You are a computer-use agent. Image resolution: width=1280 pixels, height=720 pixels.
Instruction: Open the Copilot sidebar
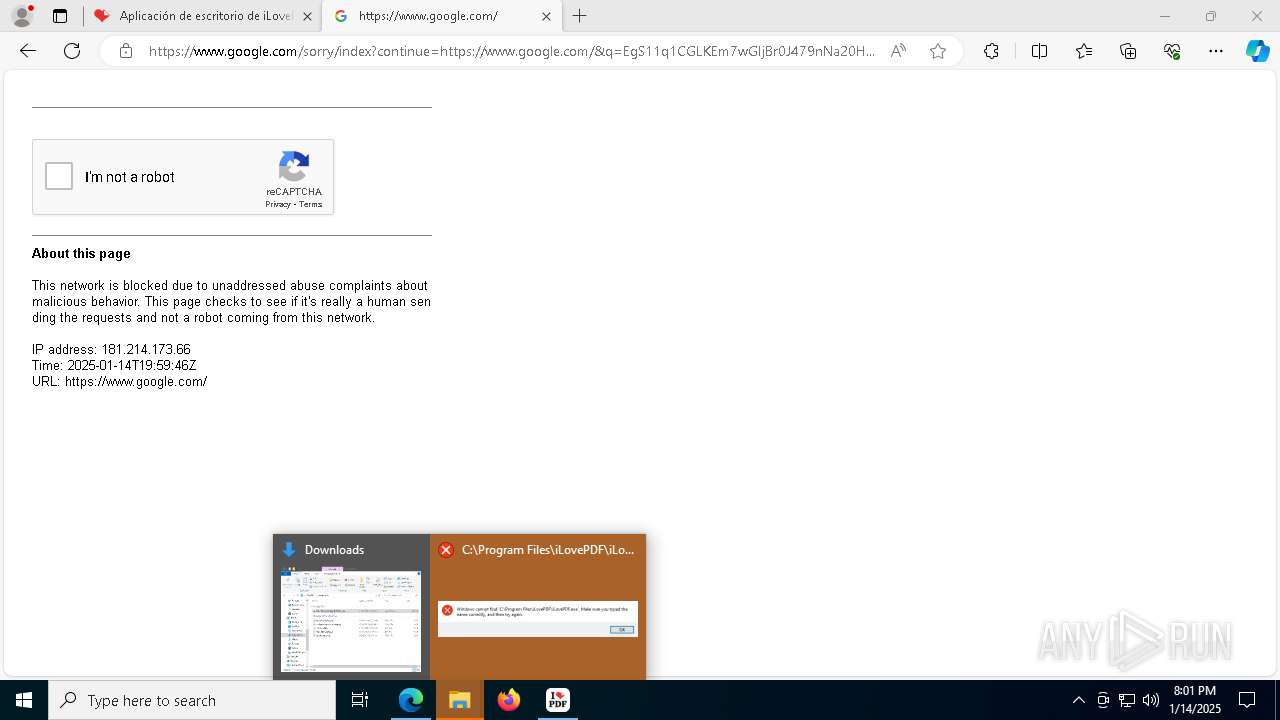[x=1257, y=51]
